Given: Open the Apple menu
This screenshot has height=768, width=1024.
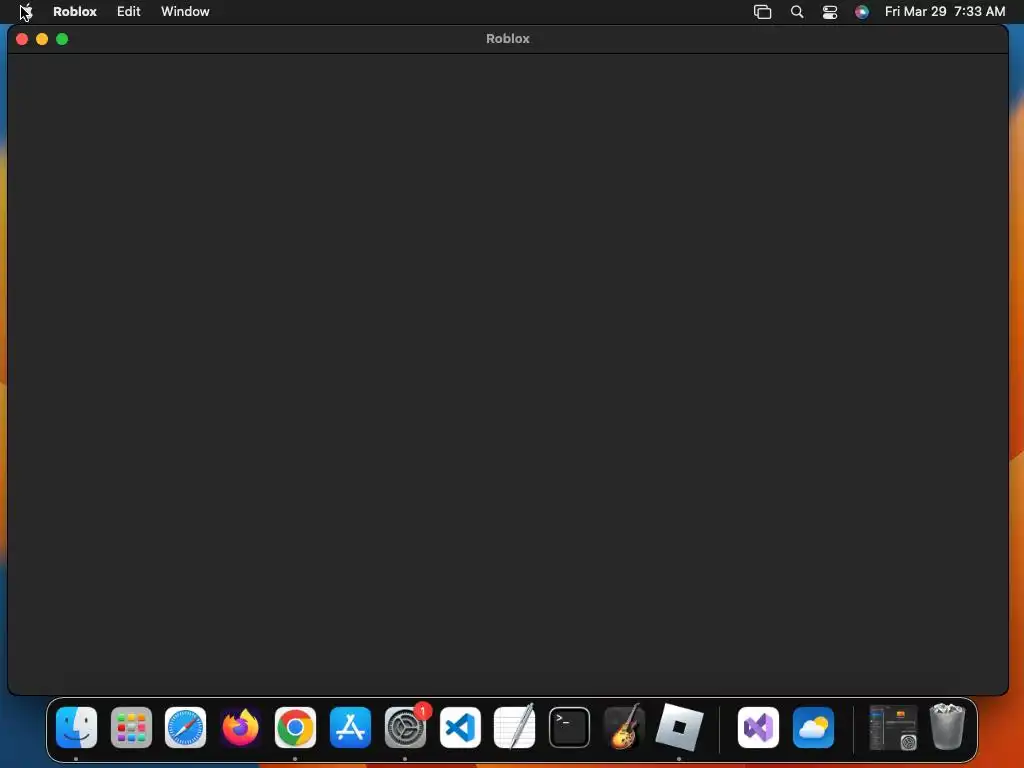Looking at the screenshot, I should point(26,12).
